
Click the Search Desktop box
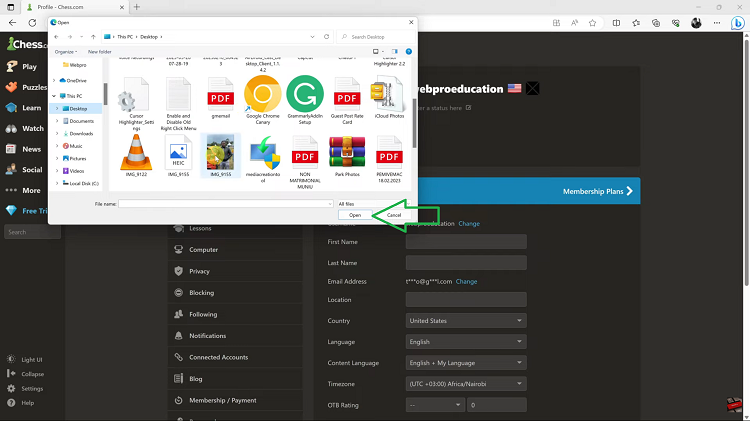(376, 37)
